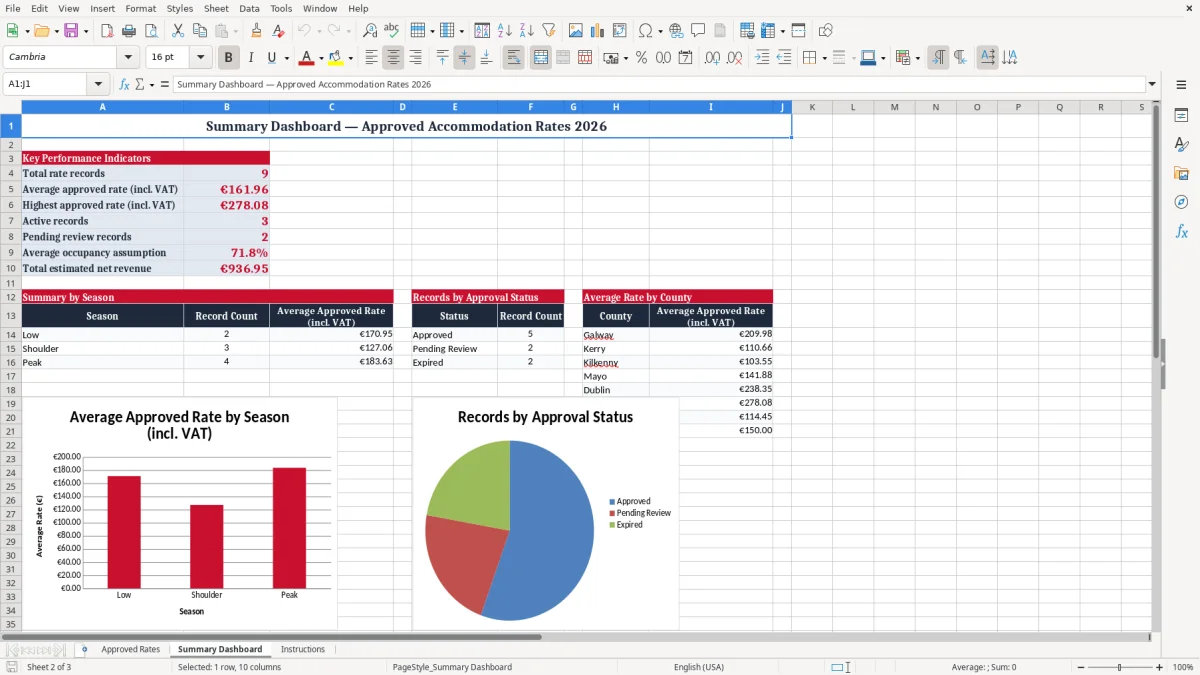Toggle Center Horizontally alignment
This screenshot has width=1200, height=675.
(393, 58)
